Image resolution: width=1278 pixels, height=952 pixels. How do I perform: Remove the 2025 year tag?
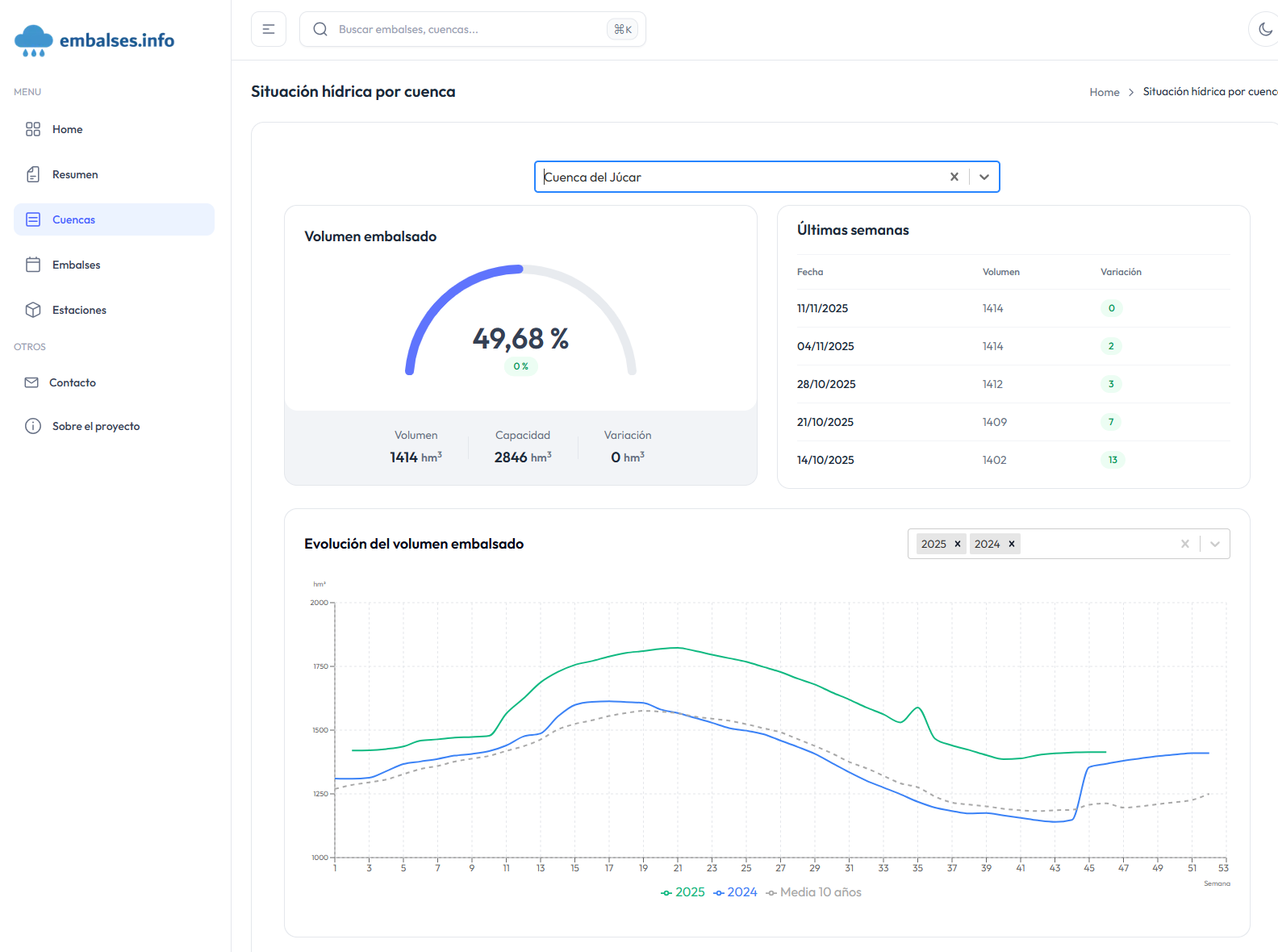click(x=958, y=544)
